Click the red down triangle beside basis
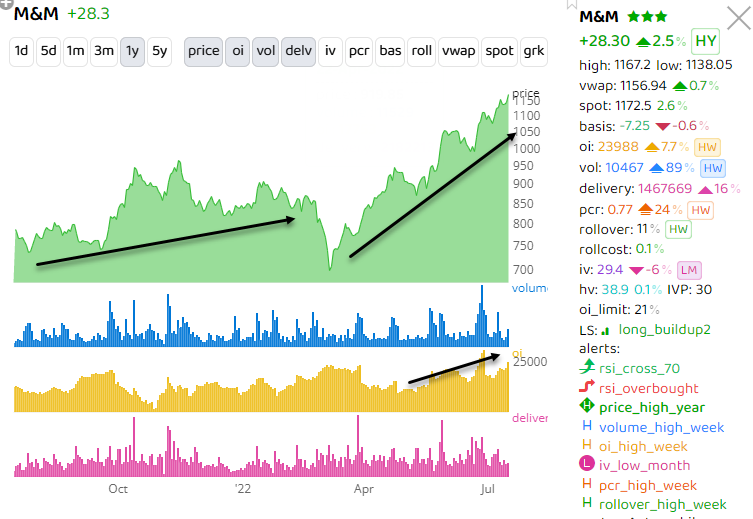 [x=663, y=127]
